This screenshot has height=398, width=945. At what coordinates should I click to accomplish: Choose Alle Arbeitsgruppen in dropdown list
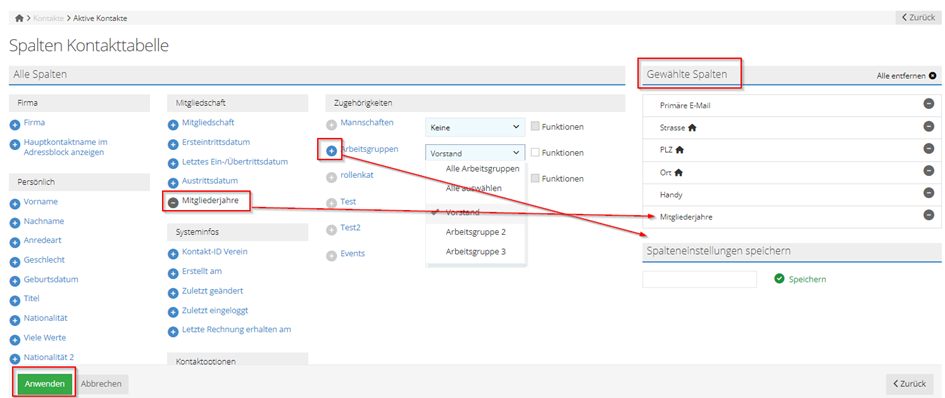point(483,169)
